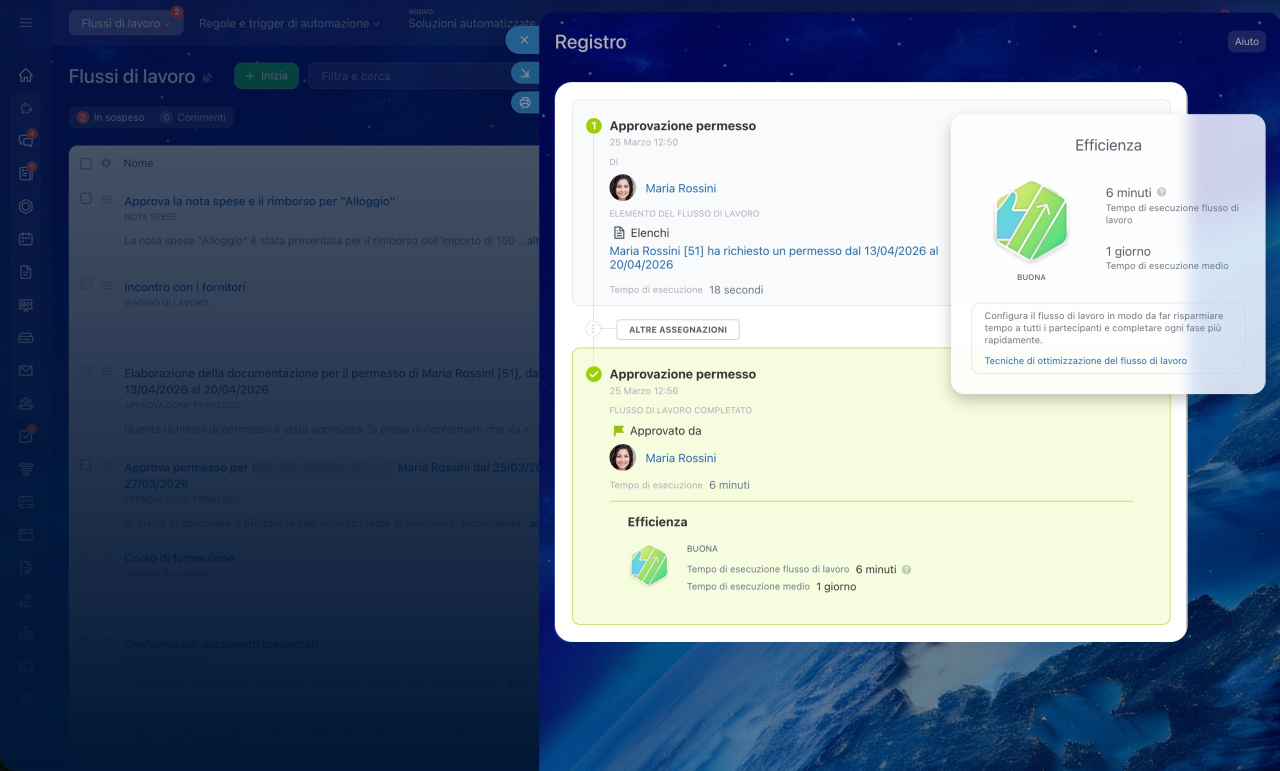Open list settings gear icon
The width and height of the screenshot is (1280, 771).
click(x=106, y=163)
